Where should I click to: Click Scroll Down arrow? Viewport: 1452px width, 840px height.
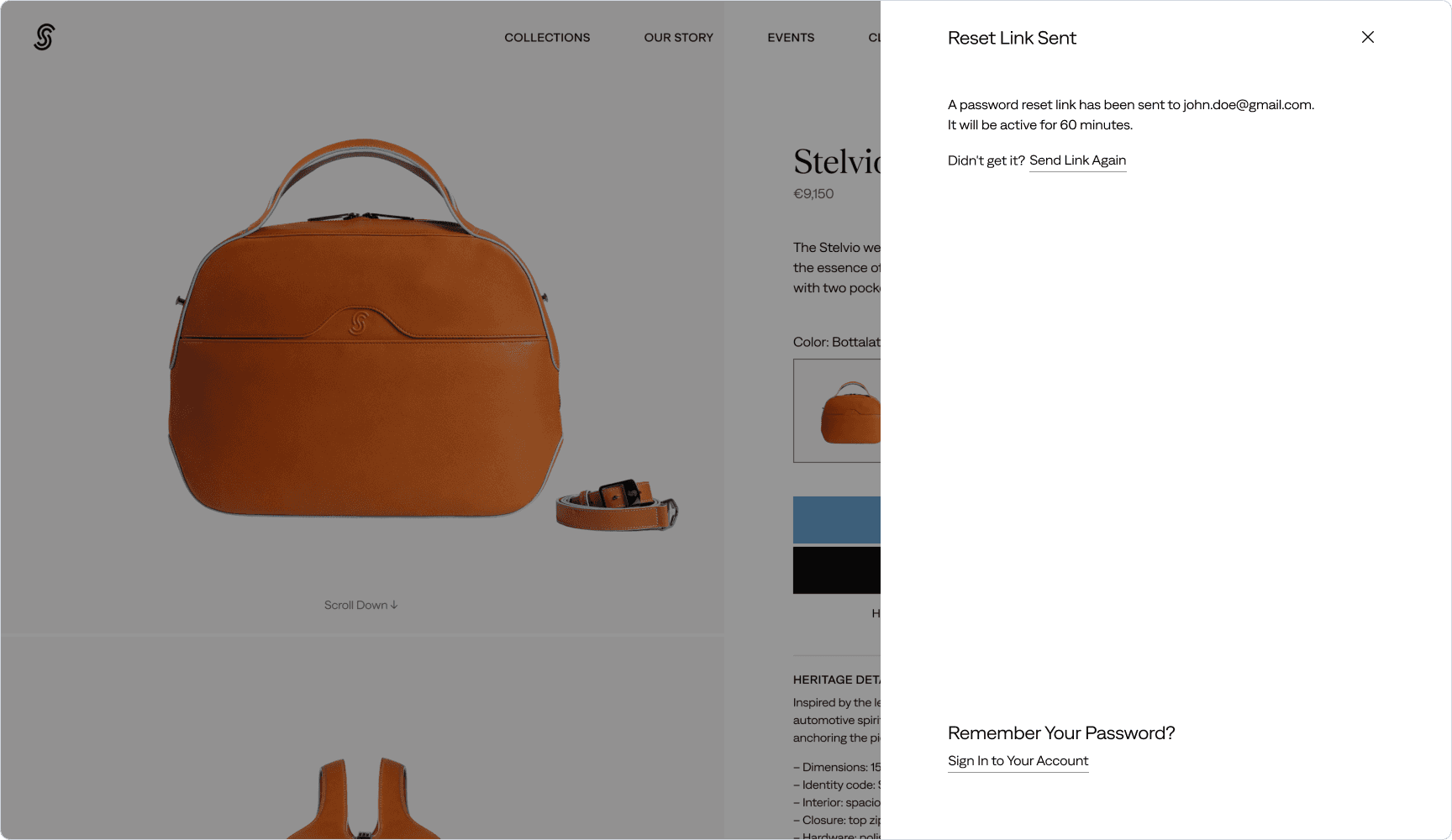click(361, 605)
